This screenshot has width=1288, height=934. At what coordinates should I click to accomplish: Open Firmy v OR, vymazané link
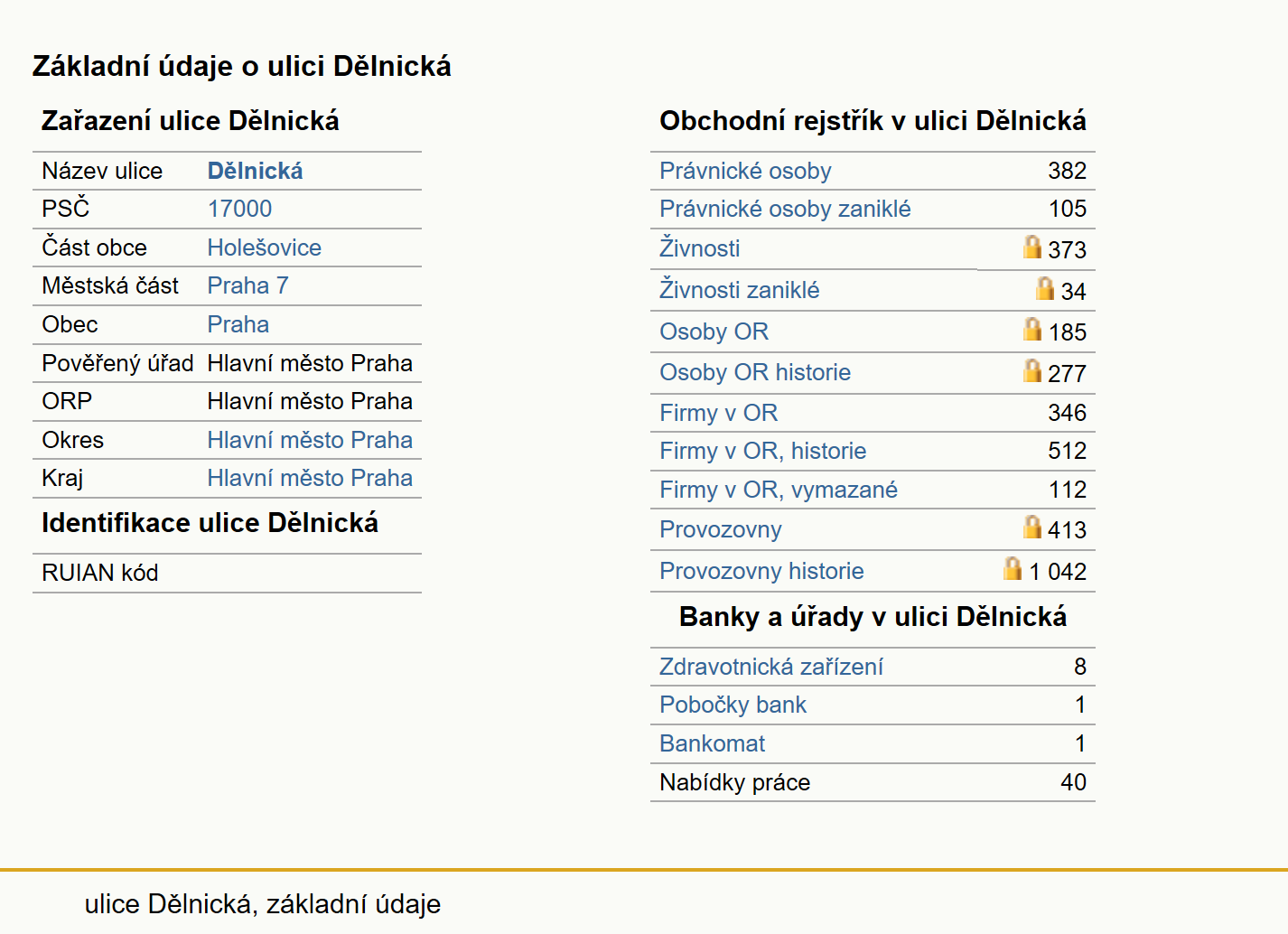tap(779, 490)
